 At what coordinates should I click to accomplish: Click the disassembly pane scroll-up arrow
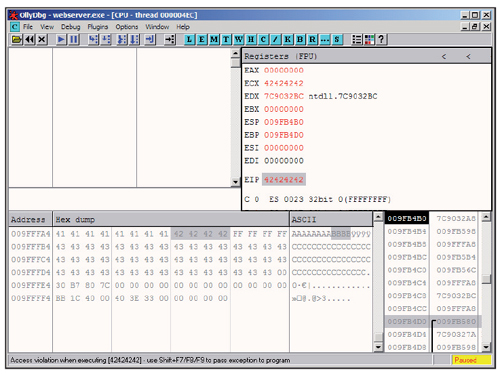pos(235,53)
